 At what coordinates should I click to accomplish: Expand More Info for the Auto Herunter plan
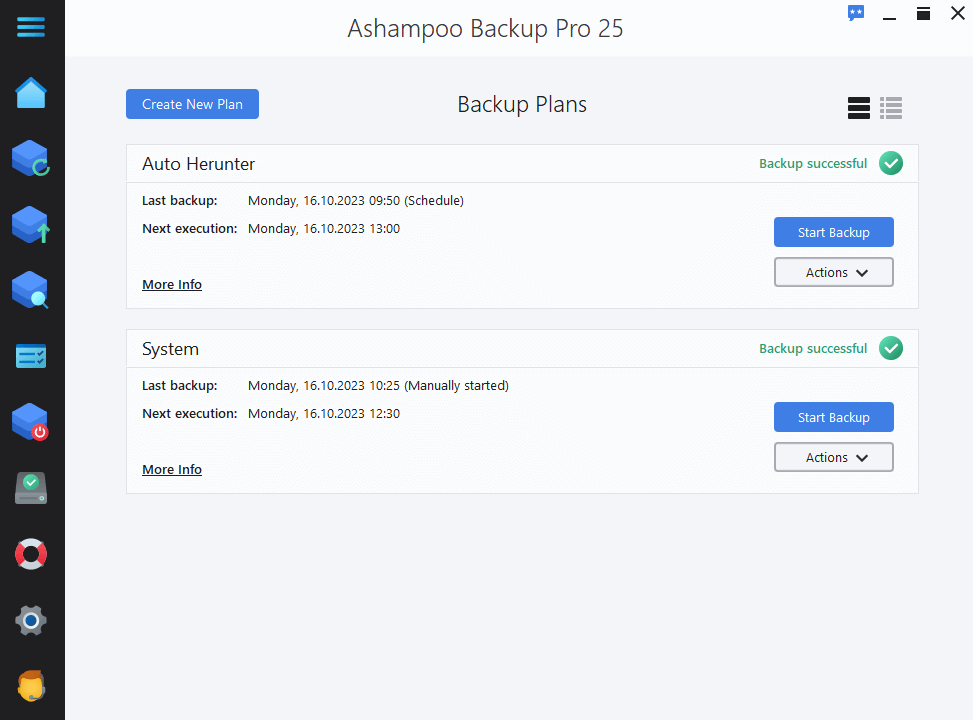pyautogui.click(x=171, y=284)
